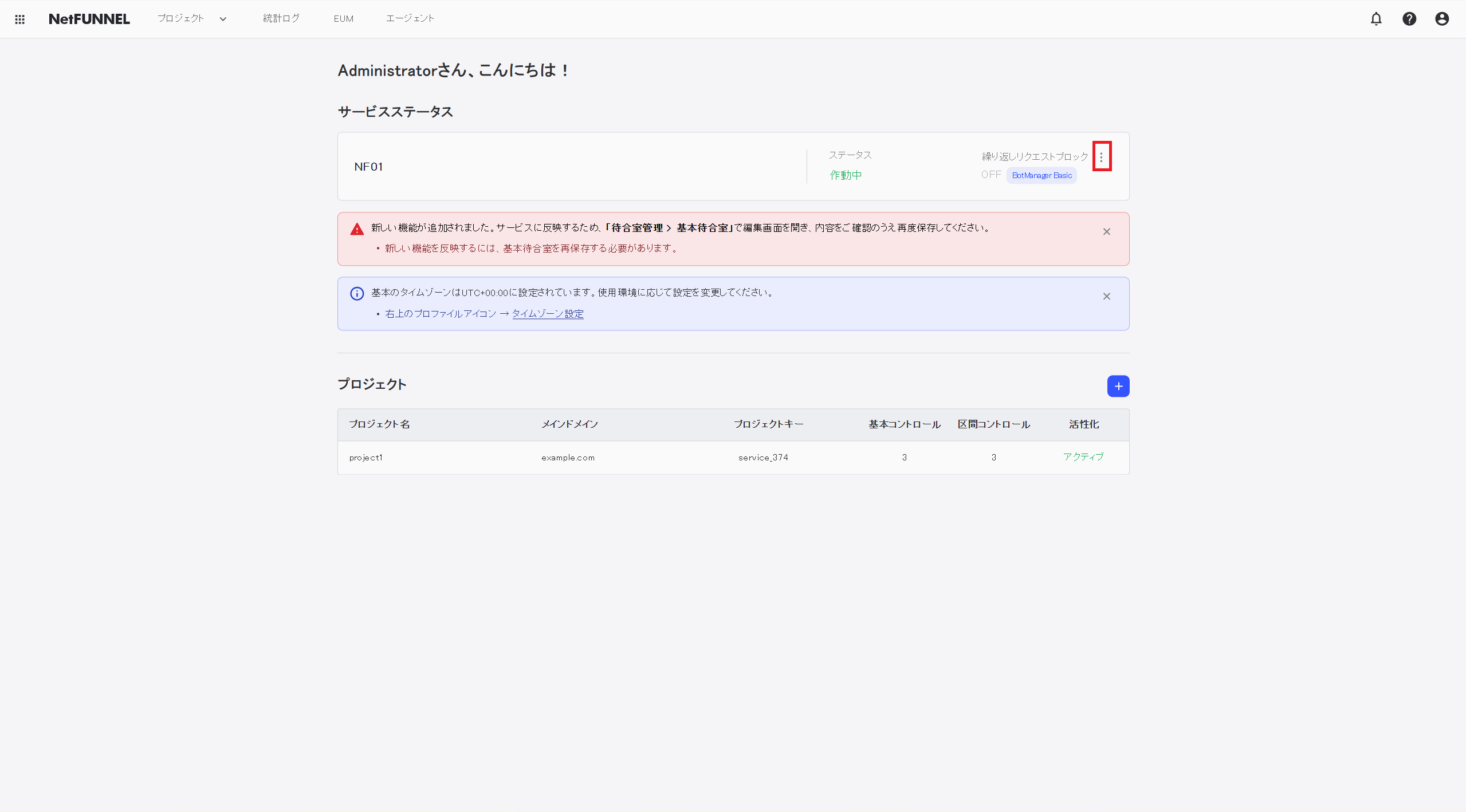Open the profile account icon
This screenshot has height=812, width=1466.
1442,19
